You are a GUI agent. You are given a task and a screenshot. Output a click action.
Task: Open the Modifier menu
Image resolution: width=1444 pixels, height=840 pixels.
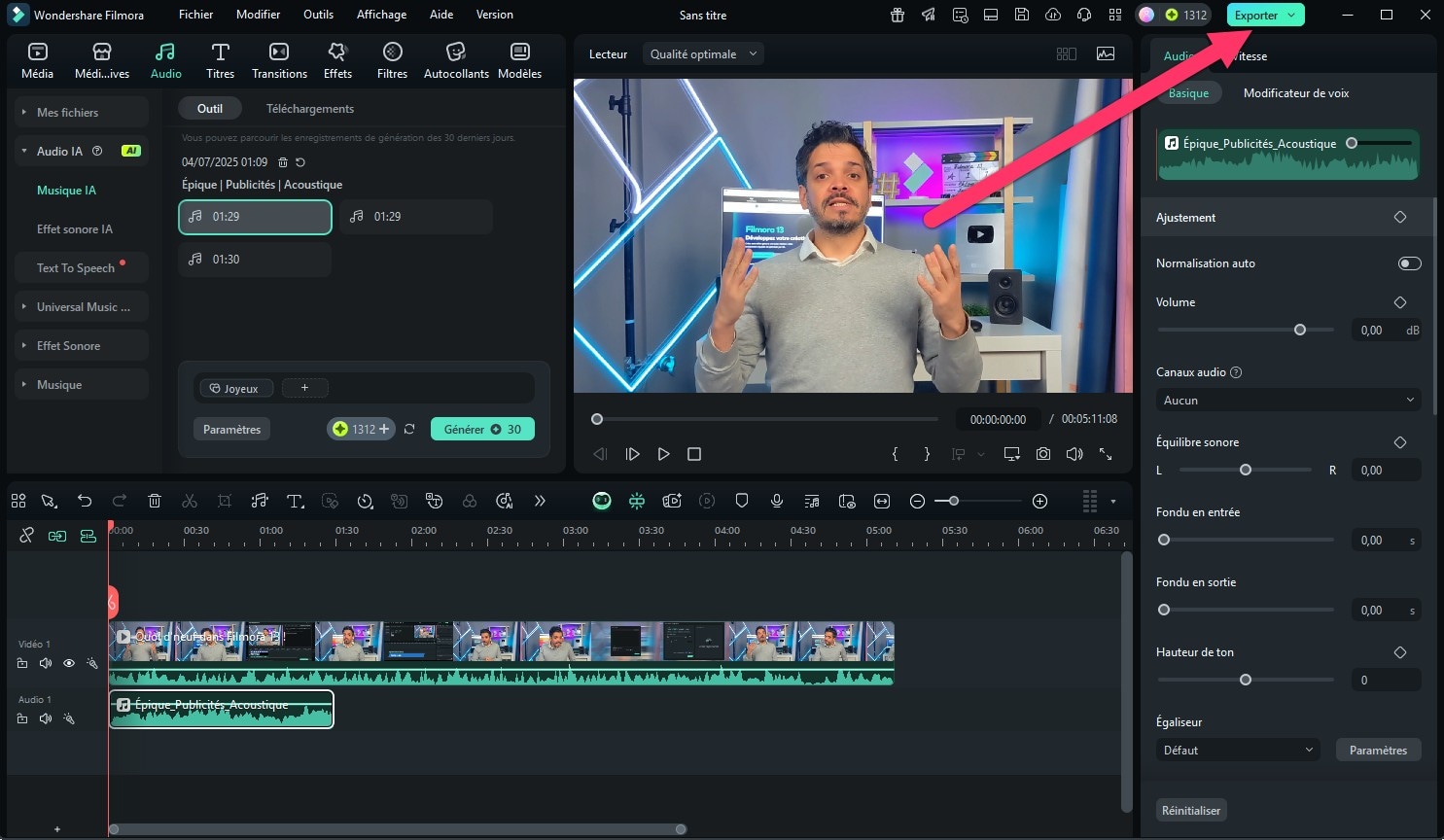coord(258,15)
